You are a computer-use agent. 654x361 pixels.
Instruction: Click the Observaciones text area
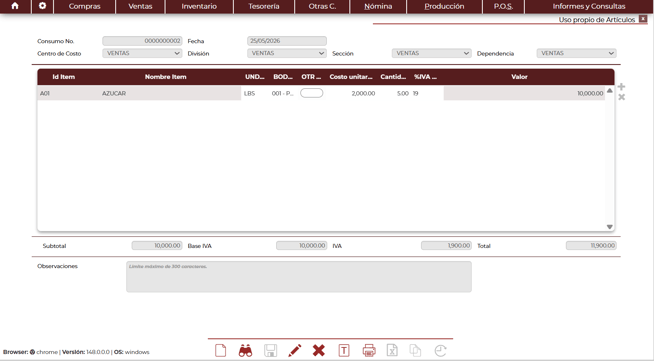(x=299, y=277)
